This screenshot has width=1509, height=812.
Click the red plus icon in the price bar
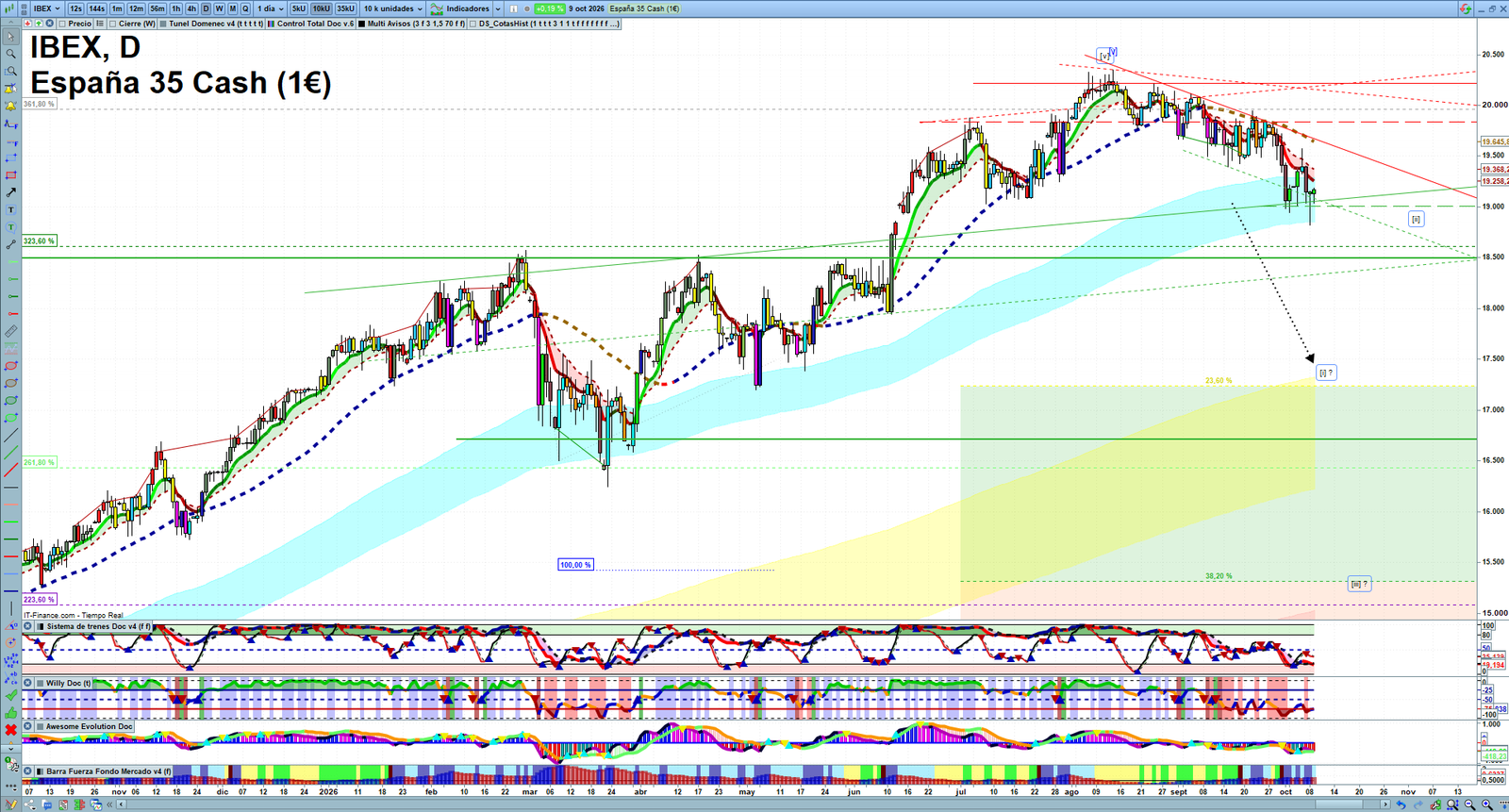(27, 24)
